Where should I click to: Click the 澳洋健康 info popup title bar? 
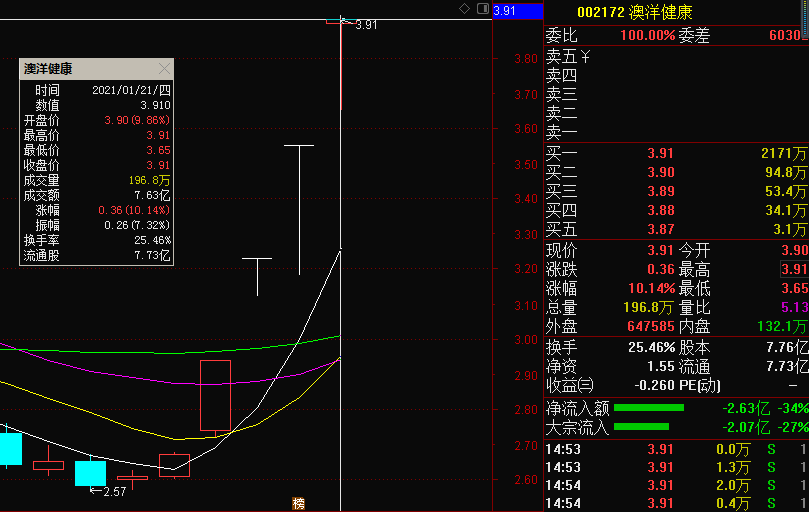coord(96,69)
